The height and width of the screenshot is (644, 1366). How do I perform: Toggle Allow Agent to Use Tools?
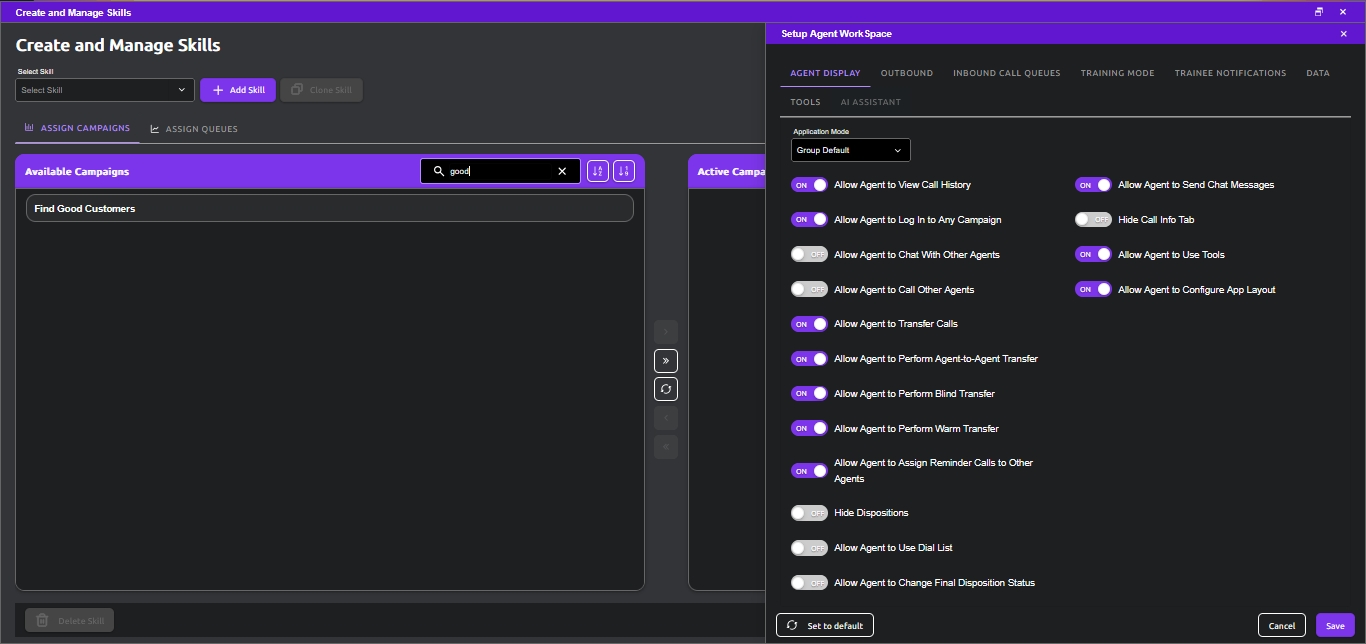tap(1093, 254)
